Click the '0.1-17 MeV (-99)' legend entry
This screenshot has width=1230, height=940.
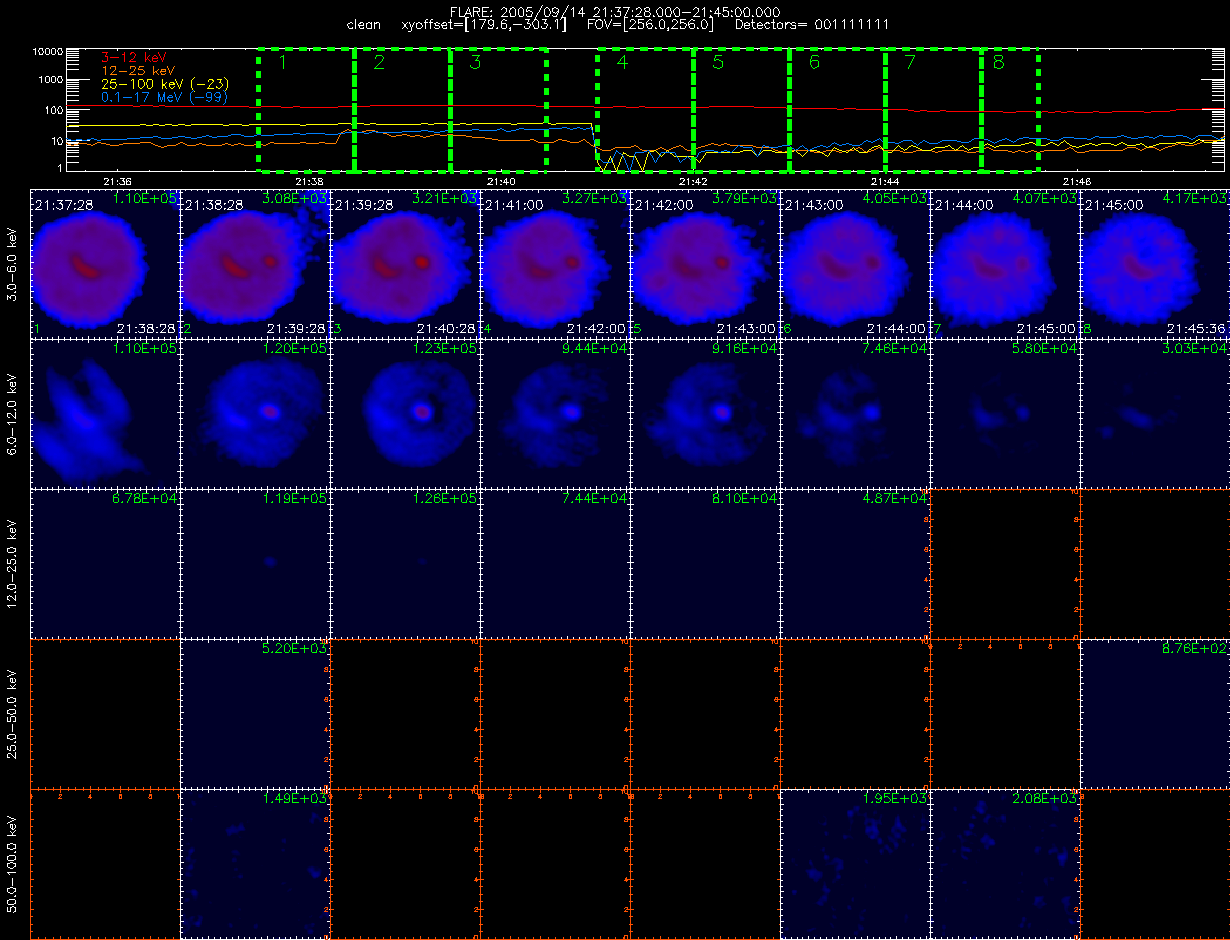point(165,97)
